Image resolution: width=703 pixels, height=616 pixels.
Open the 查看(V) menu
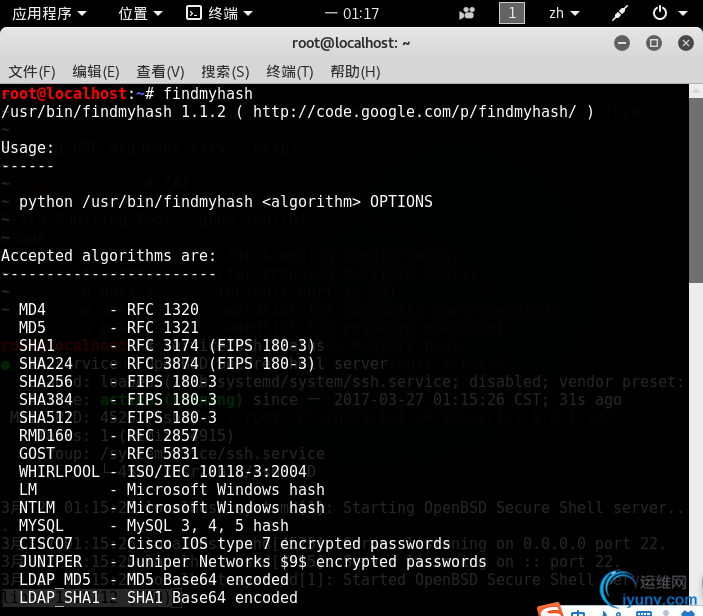pos(160,72)
